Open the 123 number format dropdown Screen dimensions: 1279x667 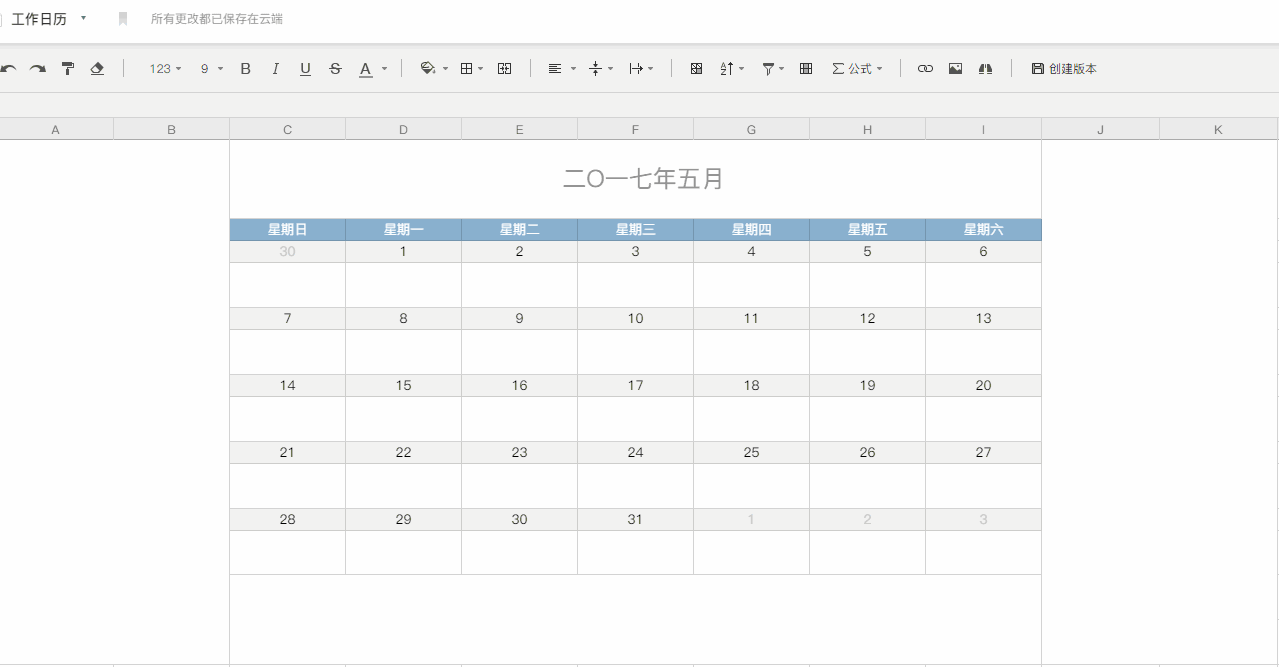(x=165, y=69)
